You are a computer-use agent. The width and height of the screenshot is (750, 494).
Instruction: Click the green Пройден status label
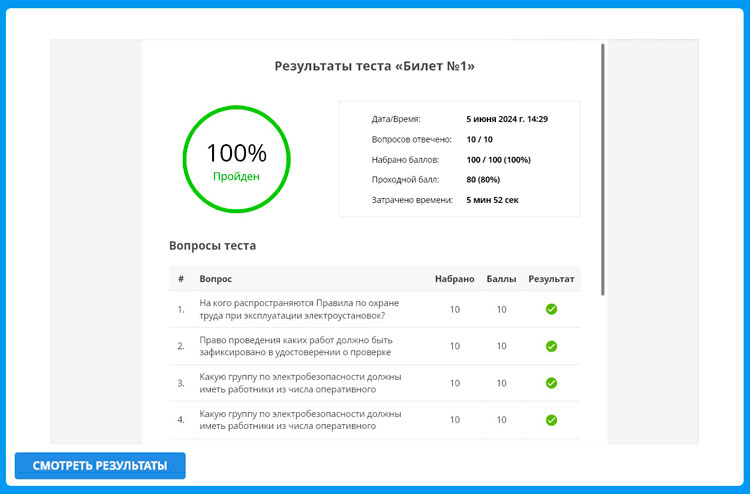(236, 176)
